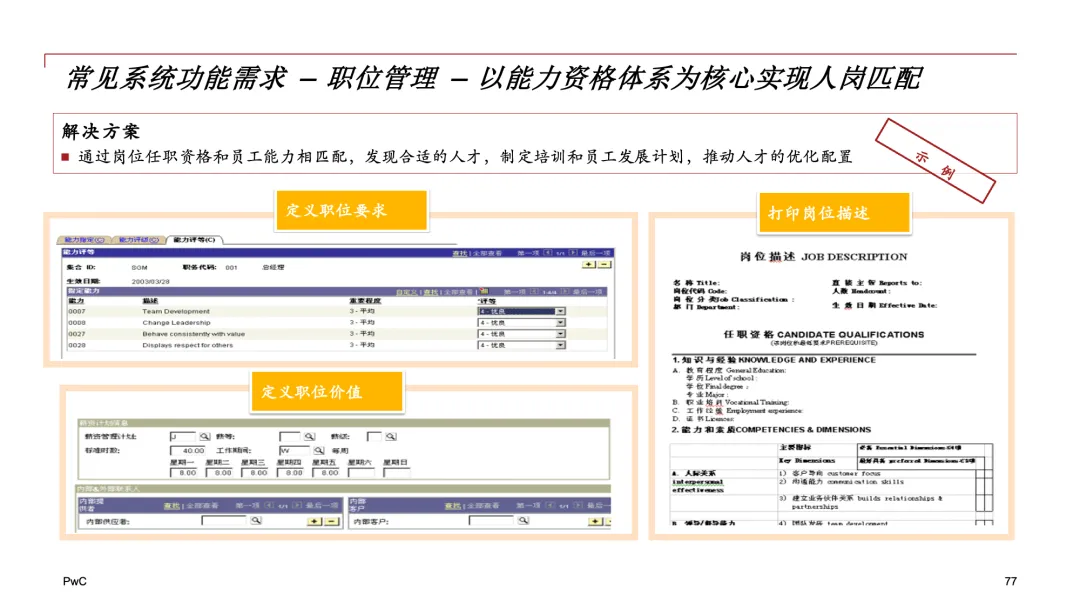Expand rating dropdown for Displays respect for others
Viewport: 1080px width, 608px height.
point(560,345)
